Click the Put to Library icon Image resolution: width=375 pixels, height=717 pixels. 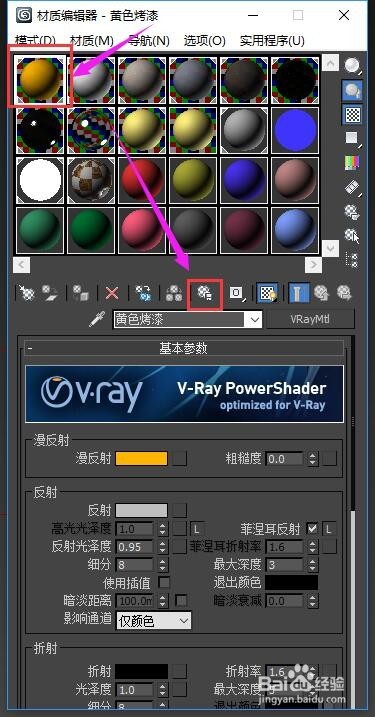tap(204, 293)
